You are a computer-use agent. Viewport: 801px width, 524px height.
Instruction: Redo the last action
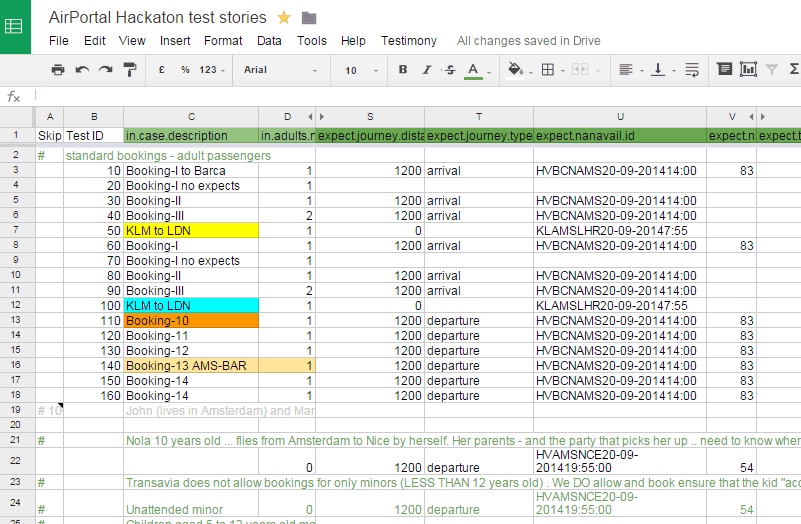point(105,70)
